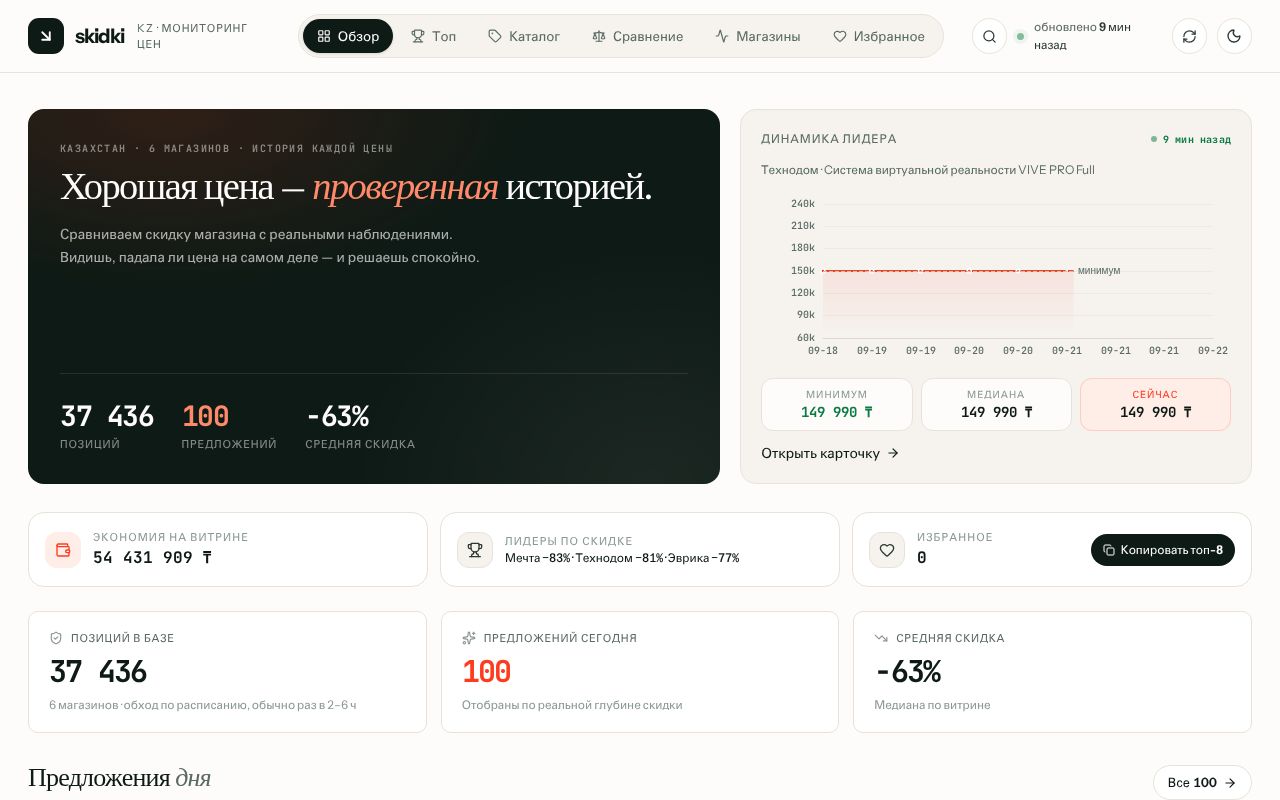The image size is (1280, 800).
Task: Click the wallet icon in Экономия на витрине
Action: coord(63,550)
